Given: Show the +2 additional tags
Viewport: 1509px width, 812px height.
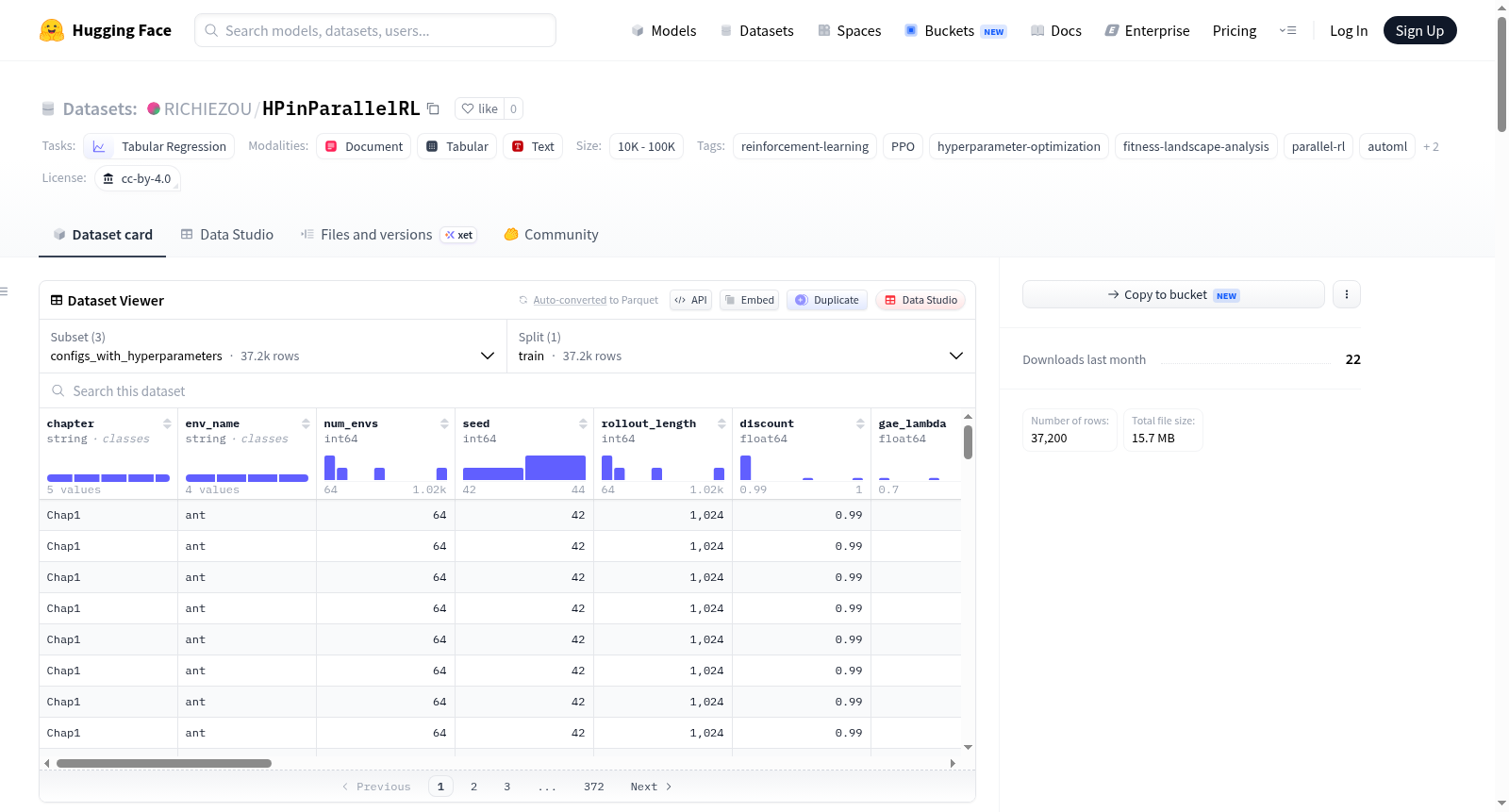Looking at the screenshot, I should coord(1431,146).
